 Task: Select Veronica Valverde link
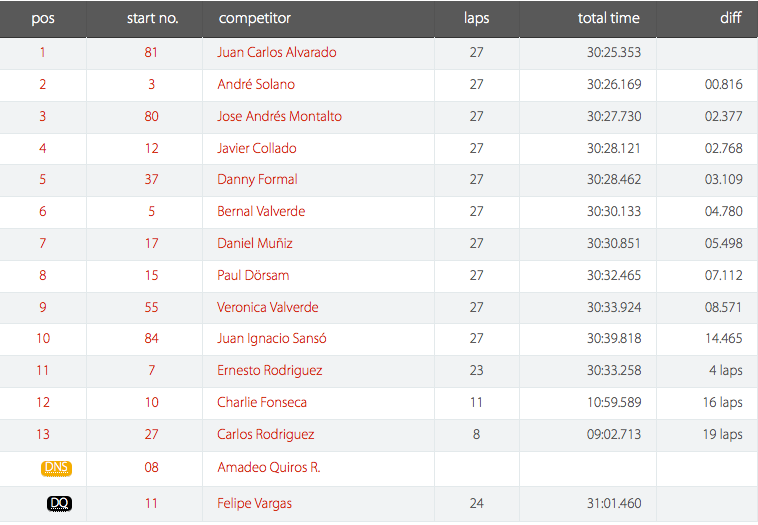[x=267, y=307]
